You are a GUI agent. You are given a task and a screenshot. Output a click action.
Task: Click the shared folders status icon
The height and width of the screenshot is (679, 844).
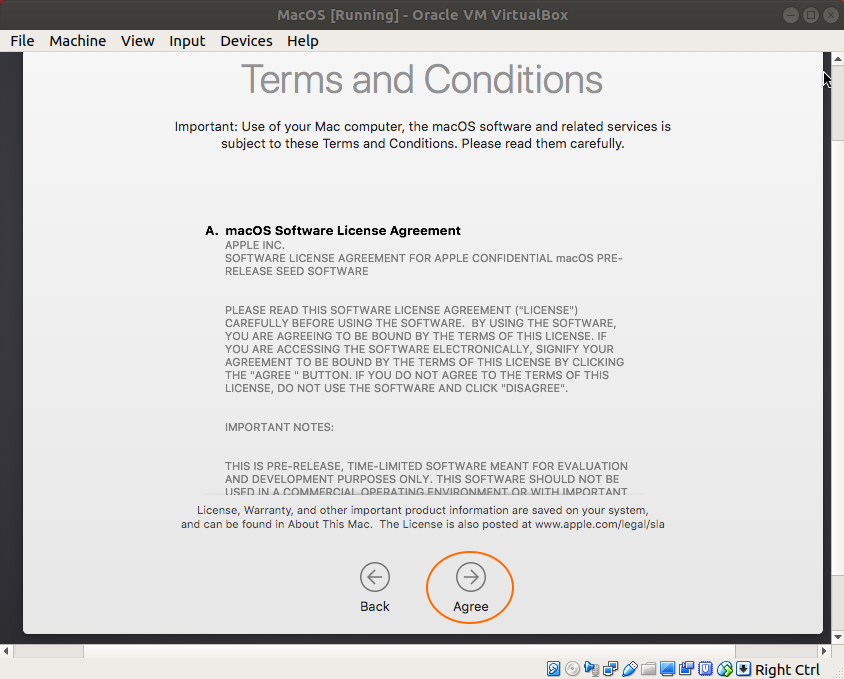648,669
